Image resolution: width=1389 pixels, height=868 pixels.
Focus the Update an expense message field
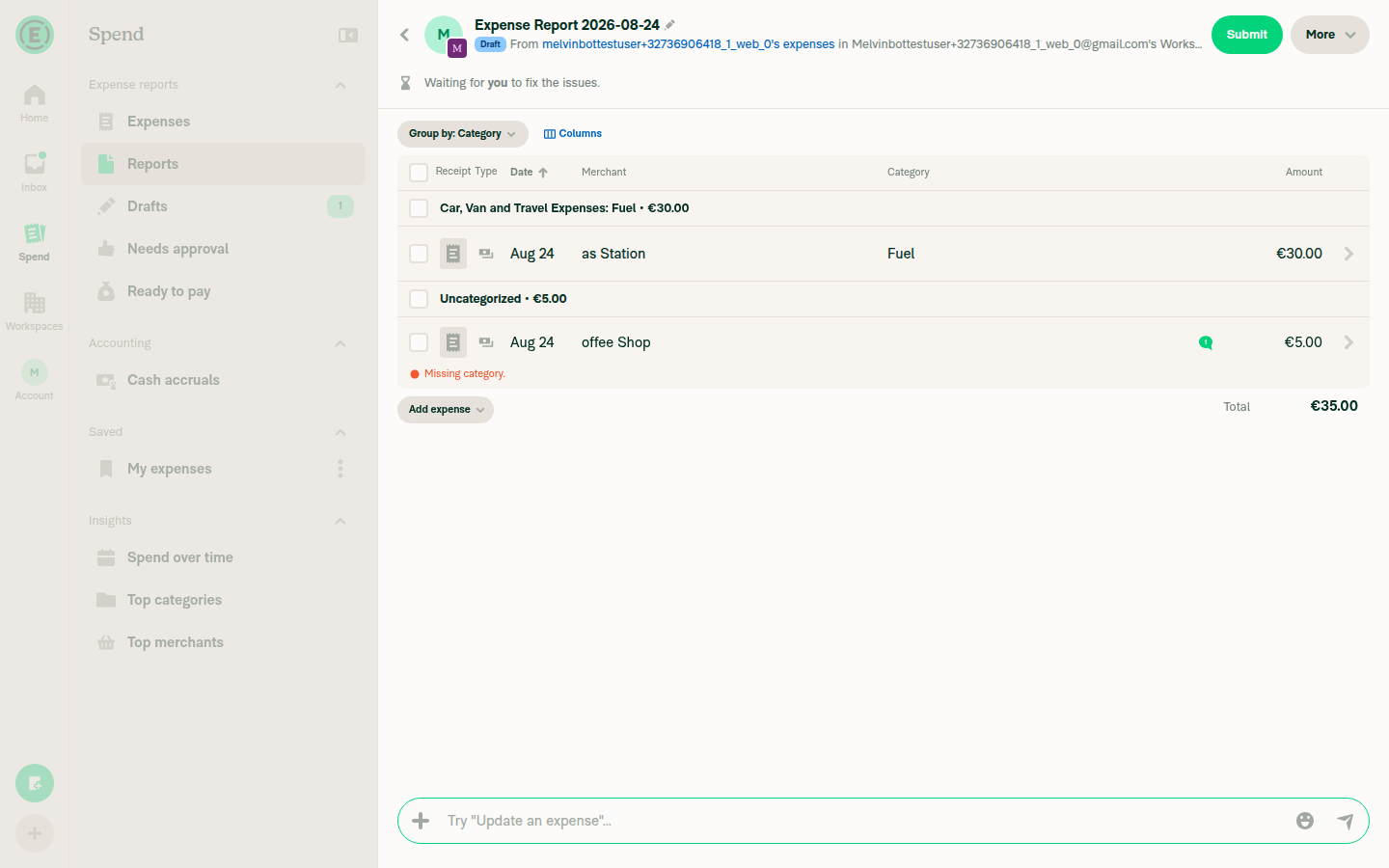coord(863,821)
